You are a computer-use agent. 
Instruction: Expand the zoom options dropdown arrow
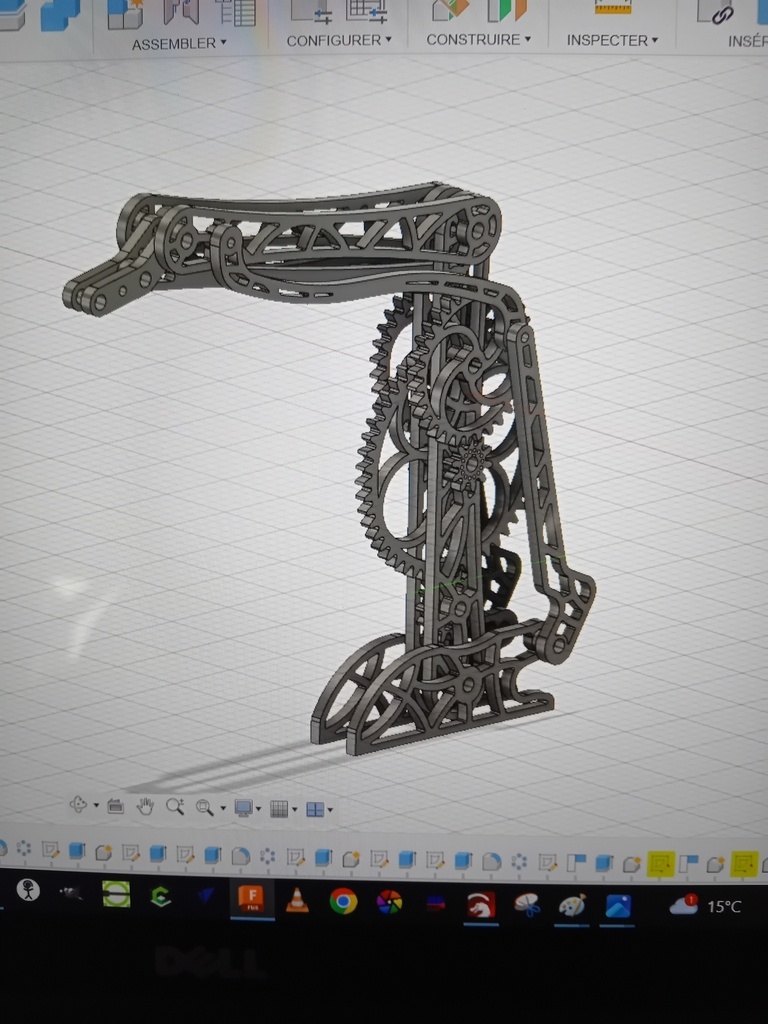point(223,808)
